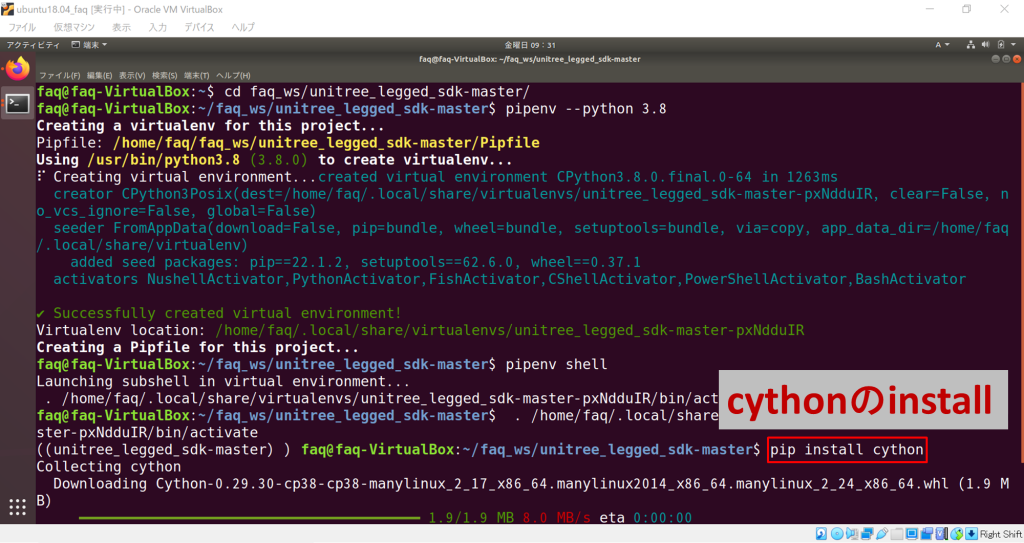Click the VirtualBox window title icon
The width and height of the screenshot is (1024, 543).
(7, 9)
